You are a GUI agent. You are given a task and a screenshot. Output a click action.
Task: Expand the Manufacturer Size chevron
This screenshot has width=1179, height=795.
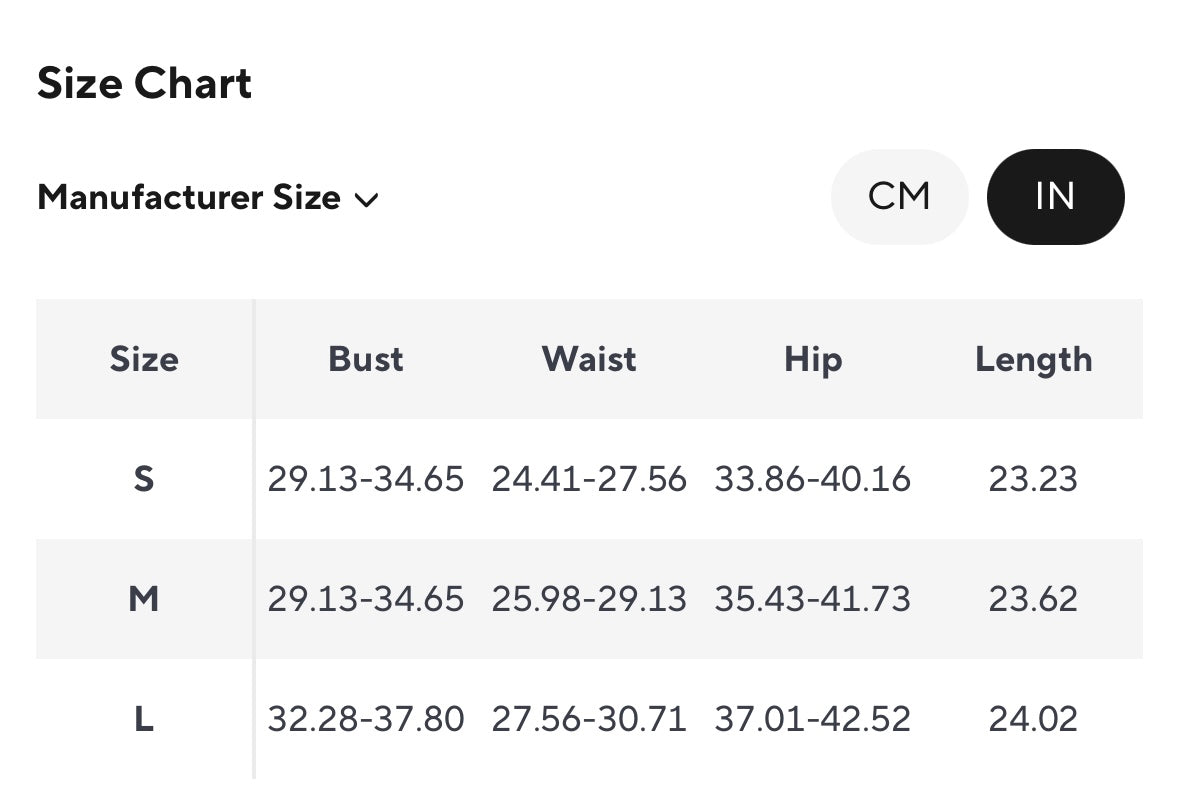pyautogui.click(x=367, y=199)
